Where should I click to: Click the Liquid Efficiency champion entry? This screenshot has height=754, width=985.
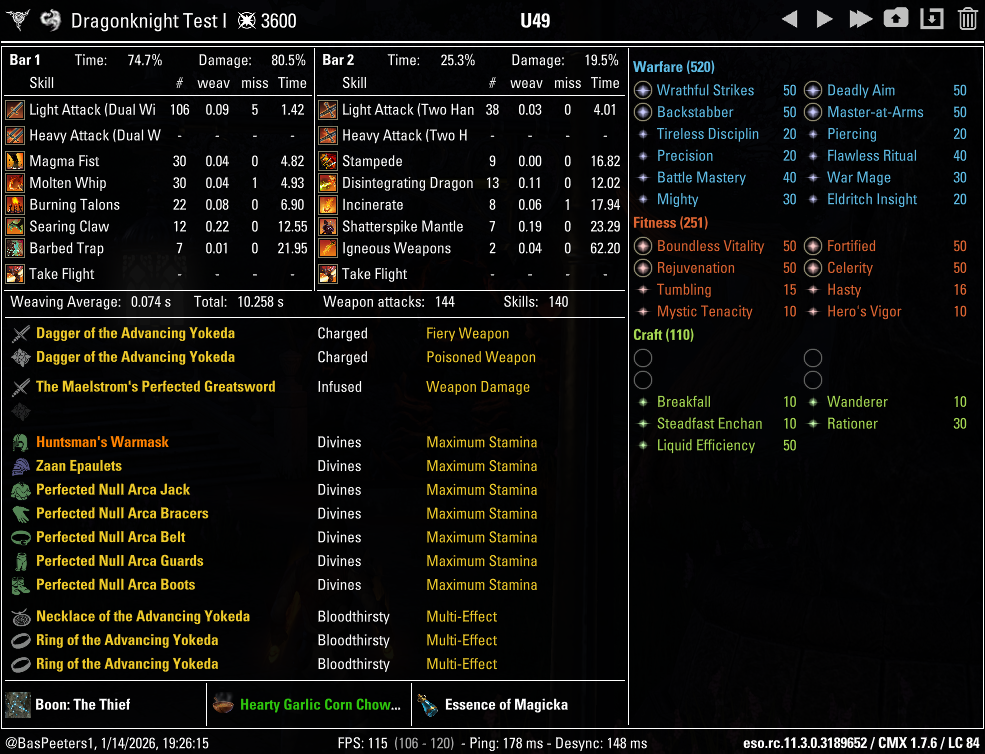point(715,445)
